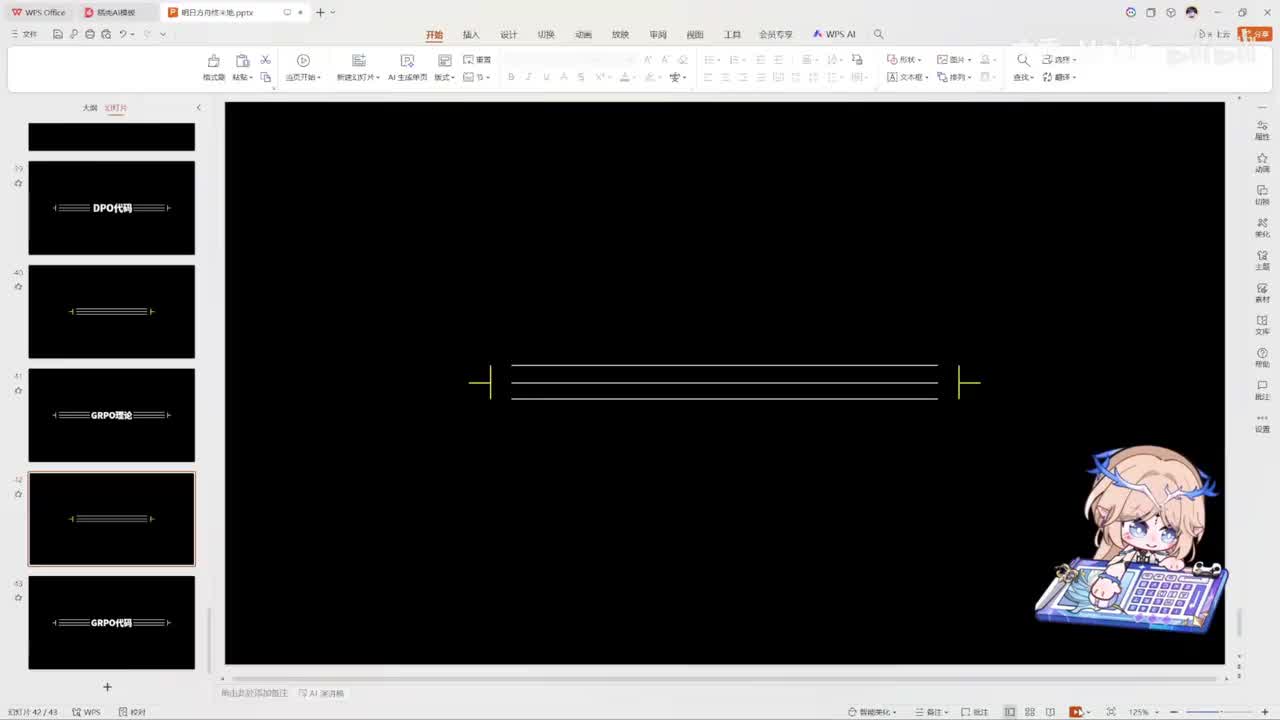The width and height of the screenshot is (1280, 720).
Task: Select the Format Painter (格式刷) tool
Action: point(214,67)
